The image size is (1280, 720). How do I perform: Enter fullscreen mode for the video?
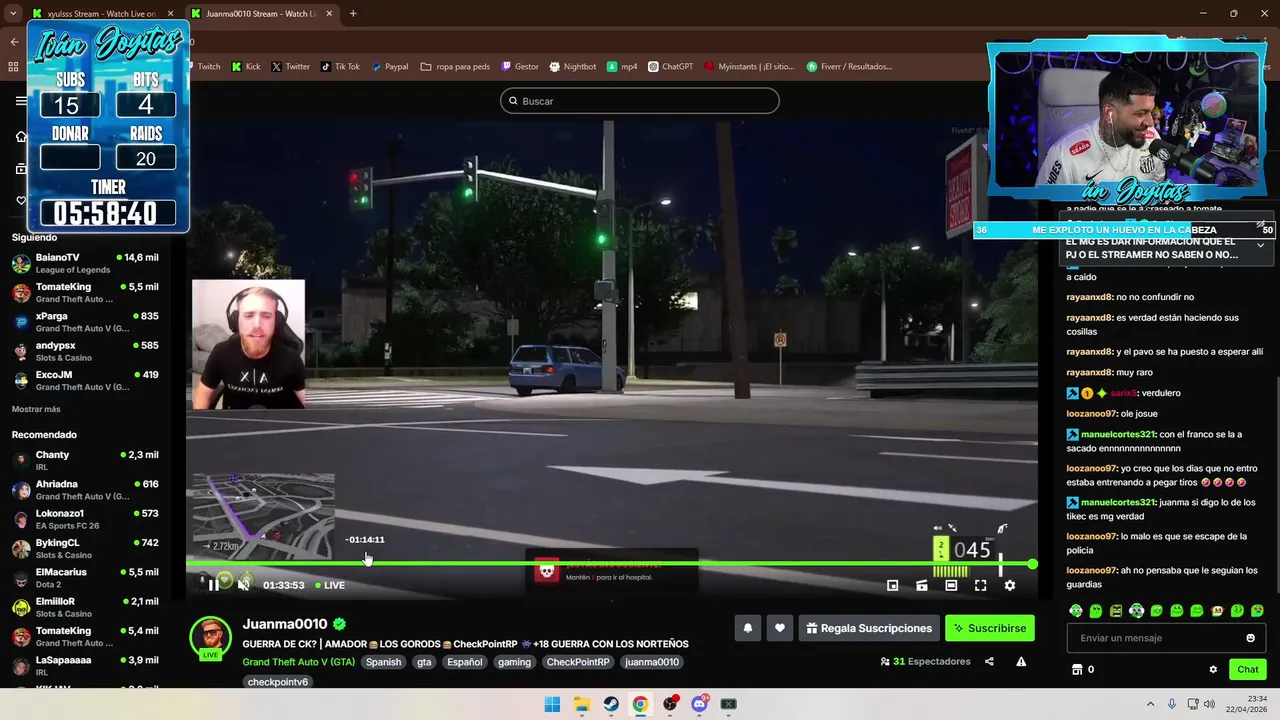(980, 585)
